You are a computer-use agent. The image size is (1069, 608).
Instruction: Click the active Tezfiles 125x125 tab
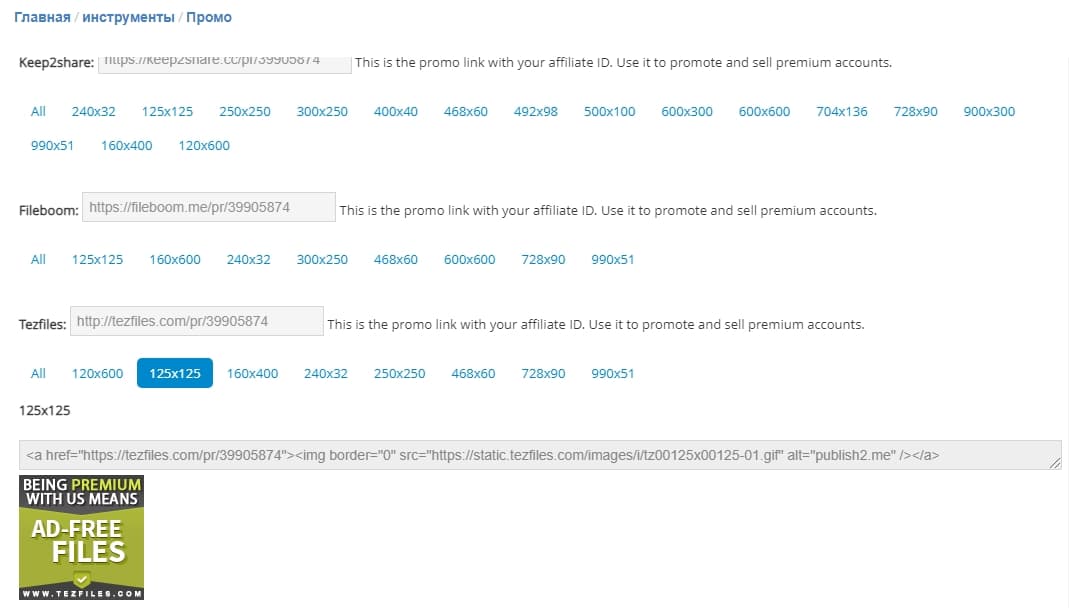pyautogui.click(x=175, y=373)
